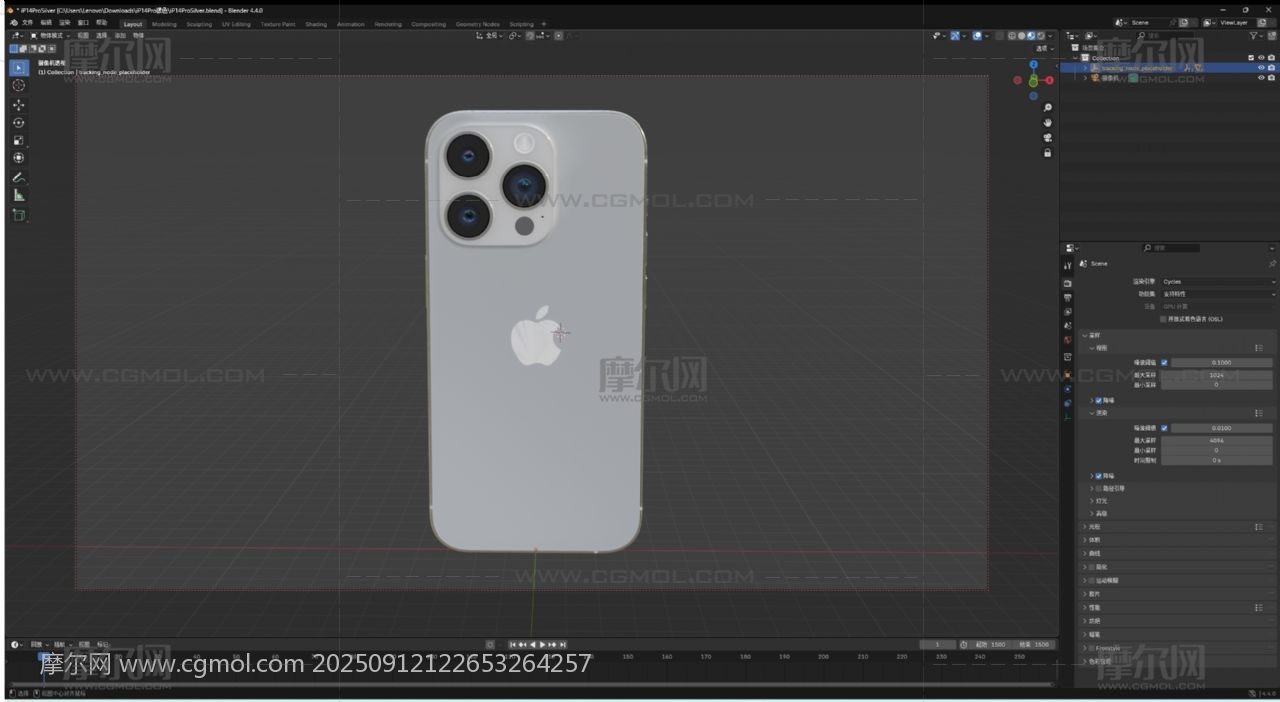Click the viewport noise threshold 0.1000 field

1221,362
